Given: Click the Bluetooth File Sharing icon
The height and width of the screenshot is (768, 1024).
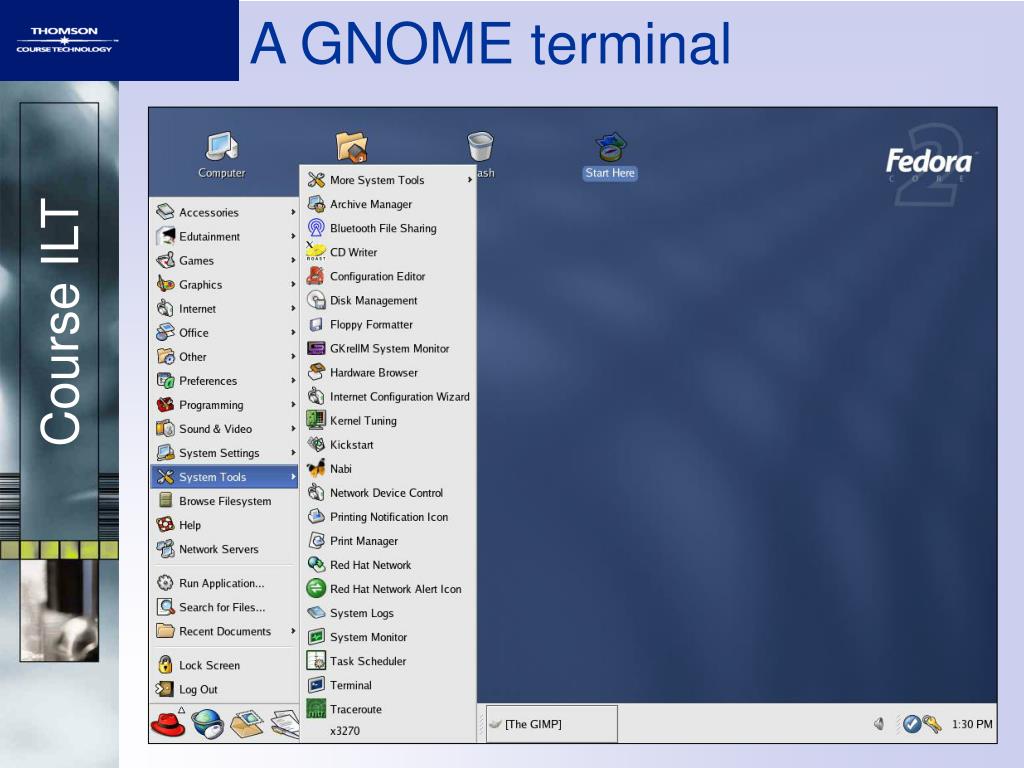Looking at the screenshot, I should (317, 228).
